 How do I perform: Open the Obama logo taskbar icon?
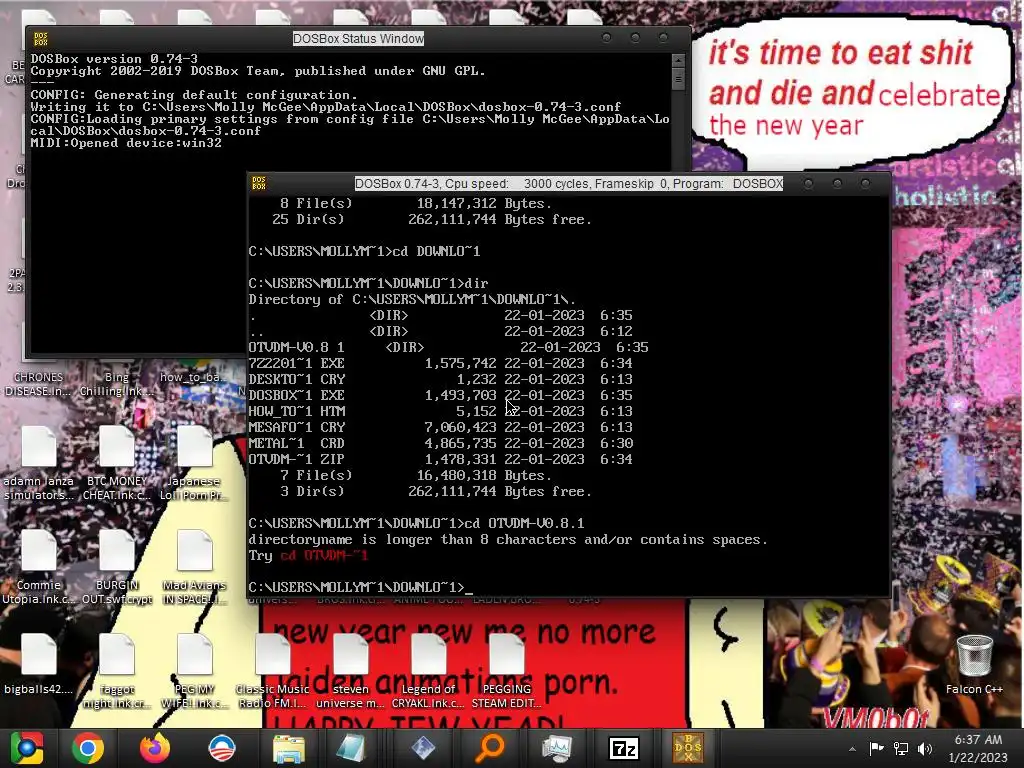tap(221, 748)
